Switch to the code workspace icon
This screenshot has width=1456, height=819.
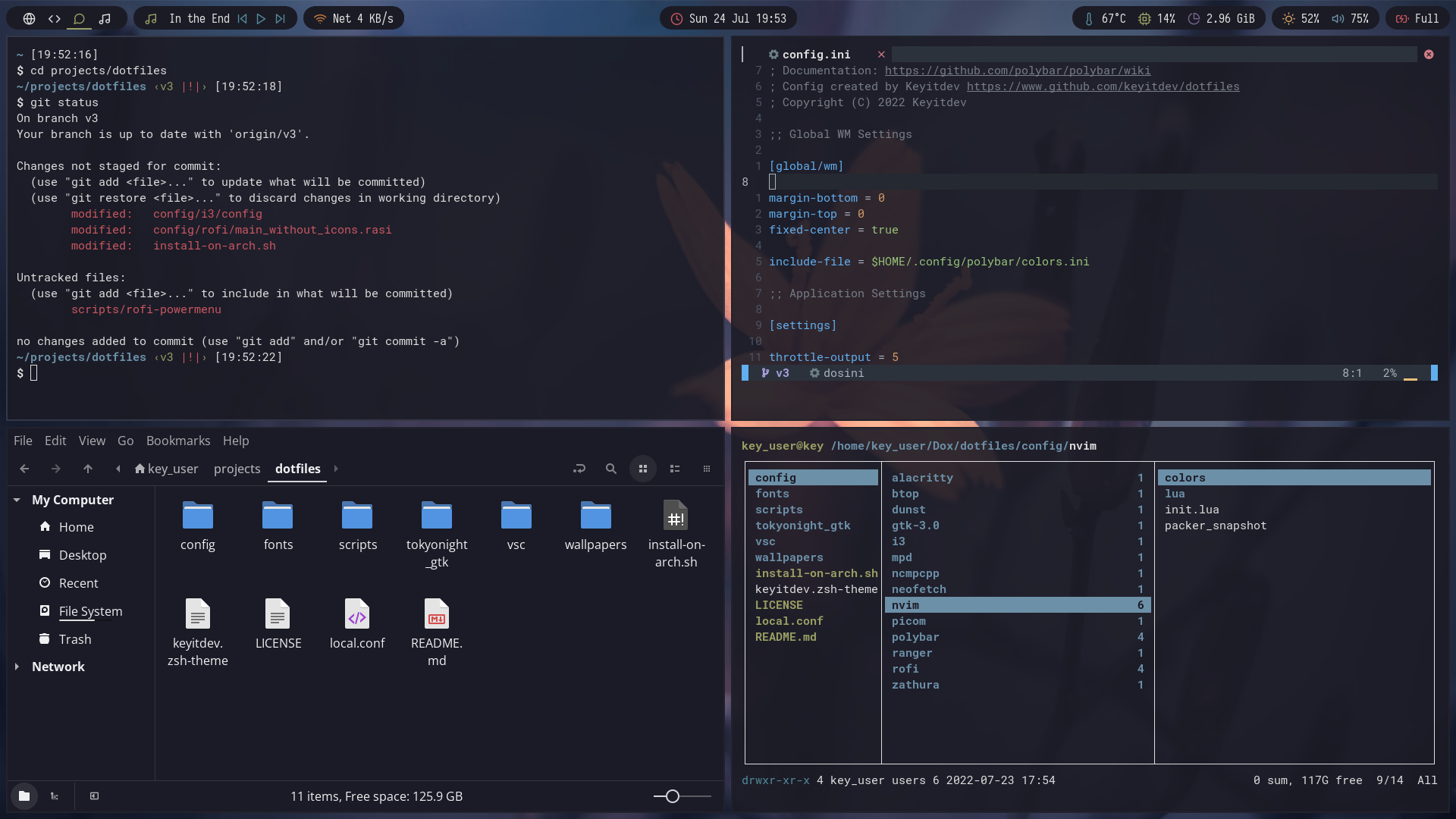(54, 18)
